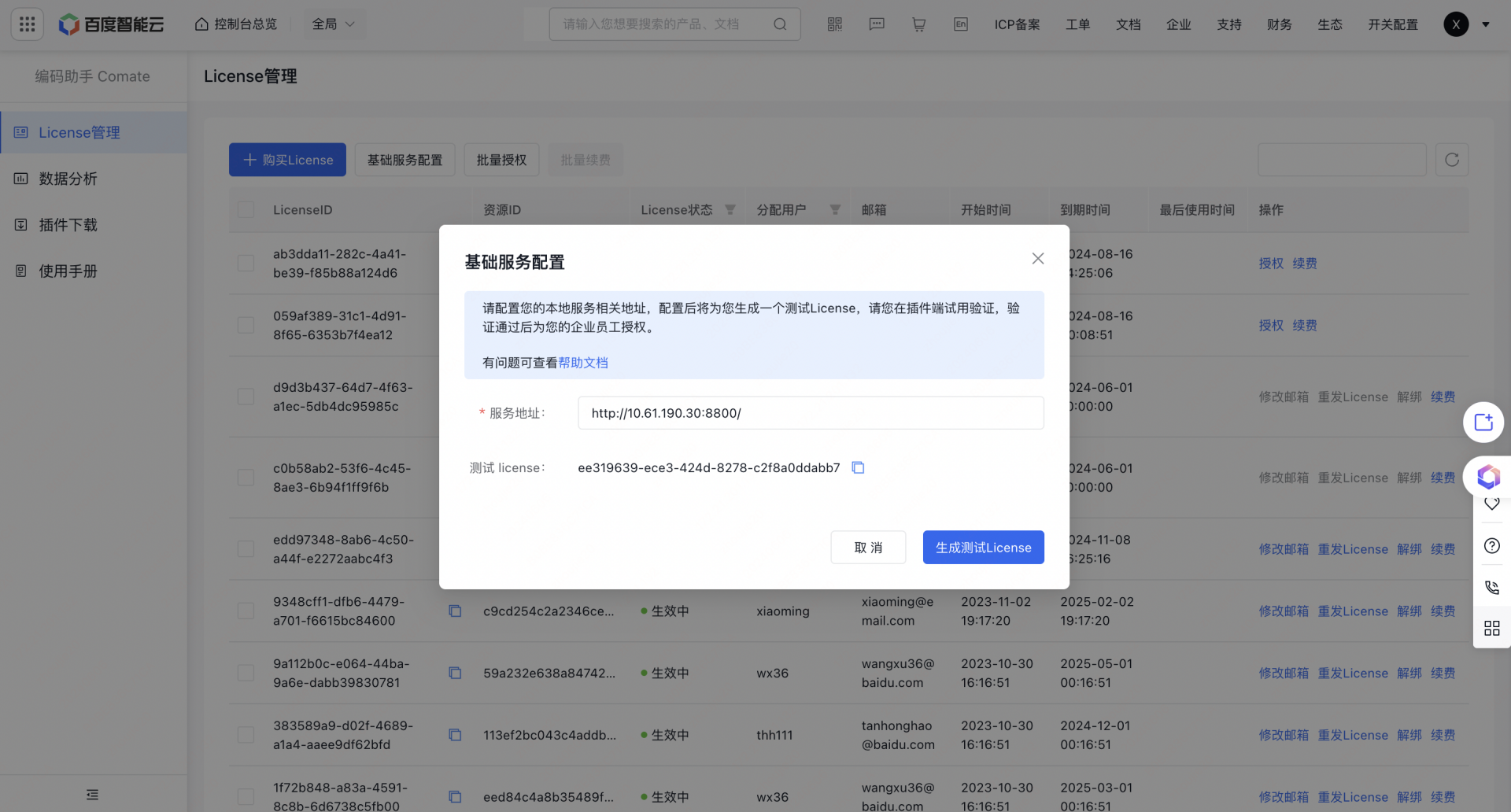The image size is (1511, 812).
Task: Click the 生成测试License button
Action: (983, 548)
